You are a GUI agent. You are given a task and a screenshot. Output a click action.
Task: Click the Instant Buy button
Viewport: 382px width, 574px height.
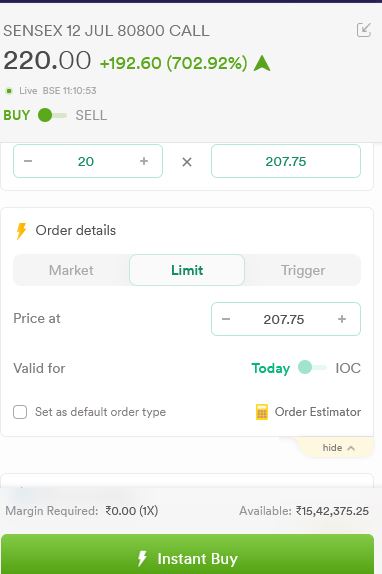point(188,554)
